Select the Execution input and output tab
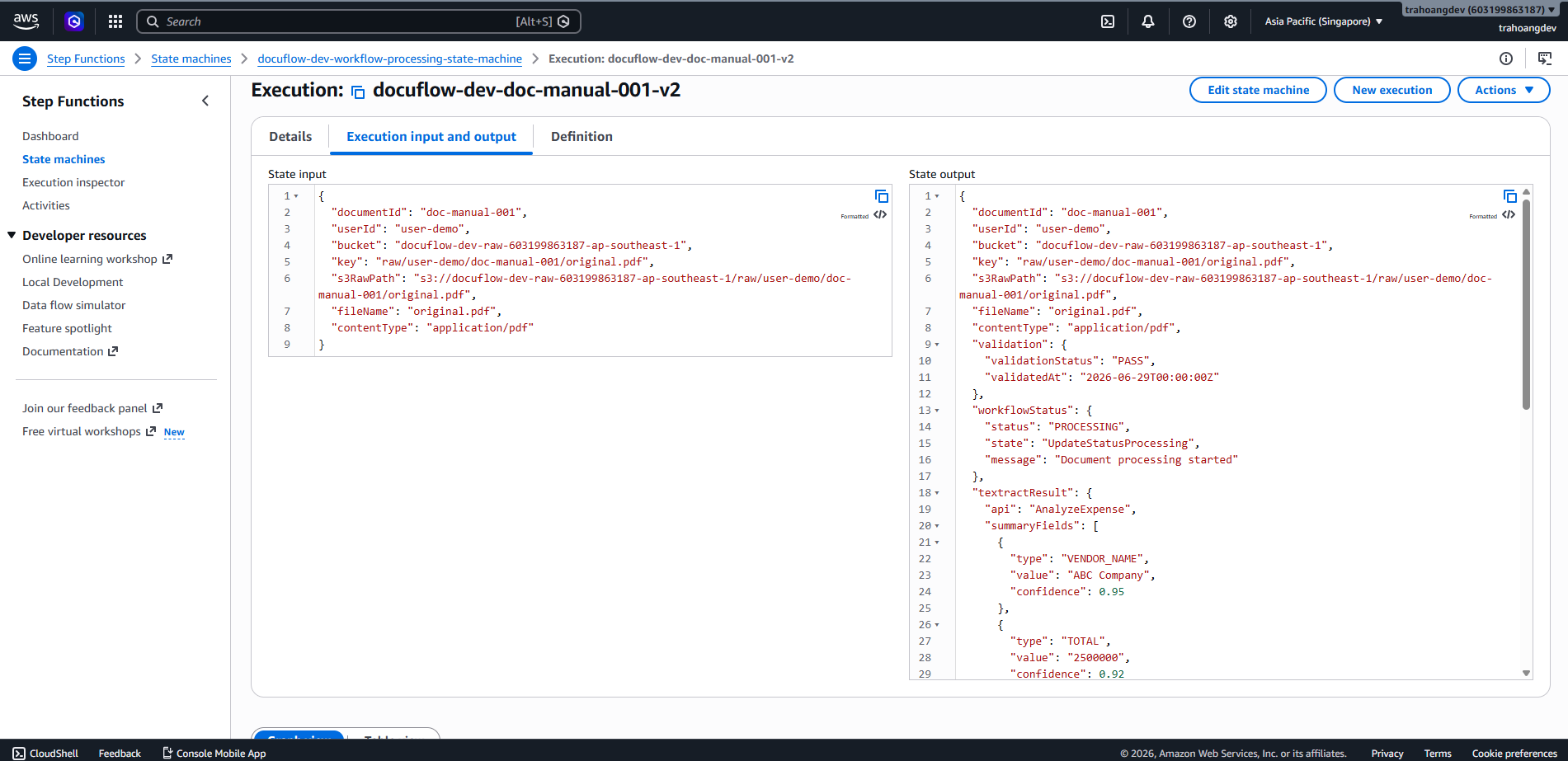The image size is (1568, 761). pyautogui.click(x=431, y=137)
